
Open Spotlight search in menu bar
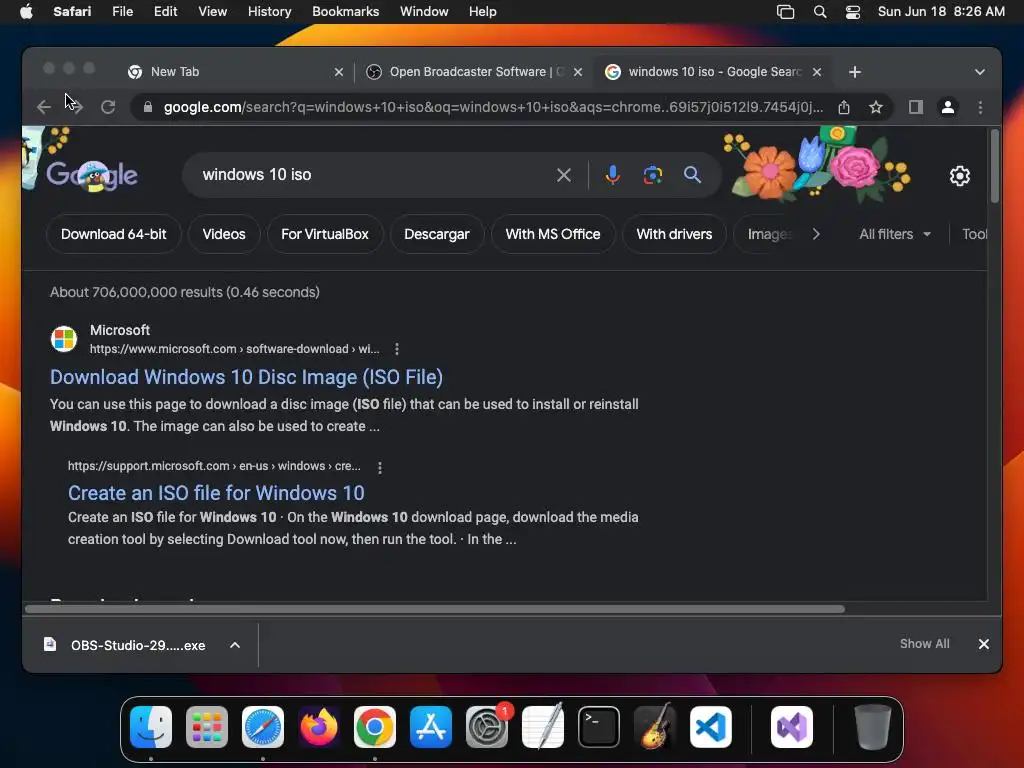[820, 12]
